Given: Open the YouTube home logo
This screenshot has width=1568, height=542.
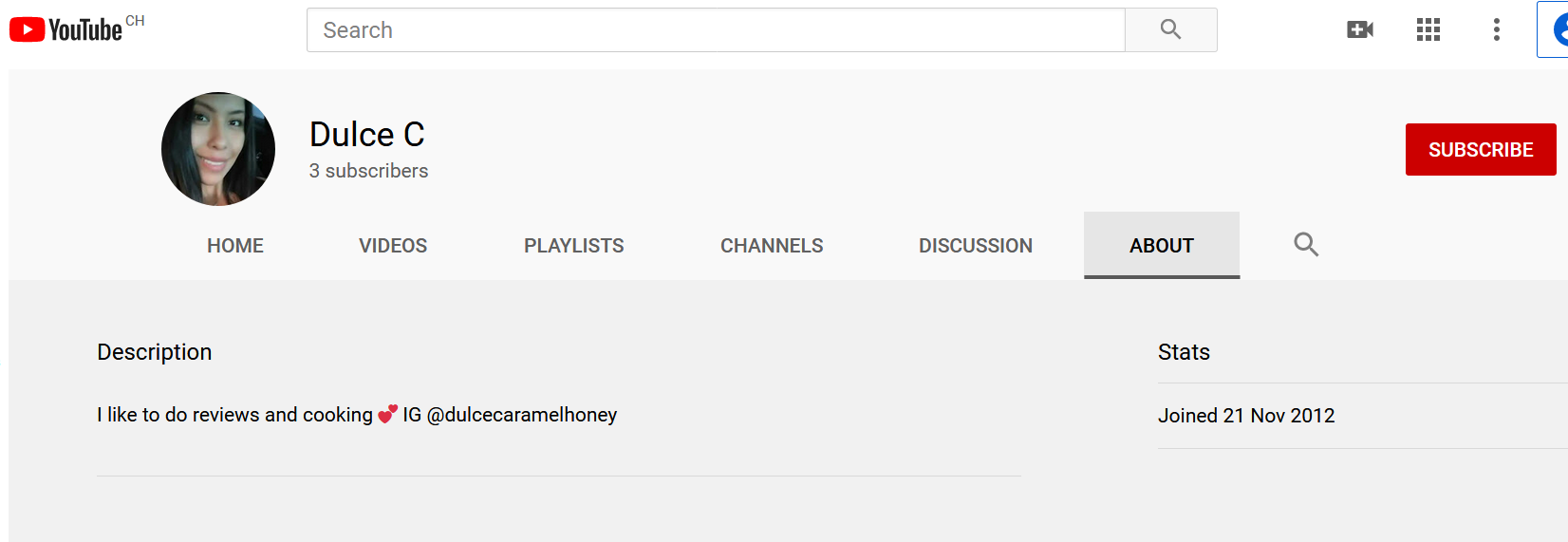Looking at the screenshot, I should (65, 30).
